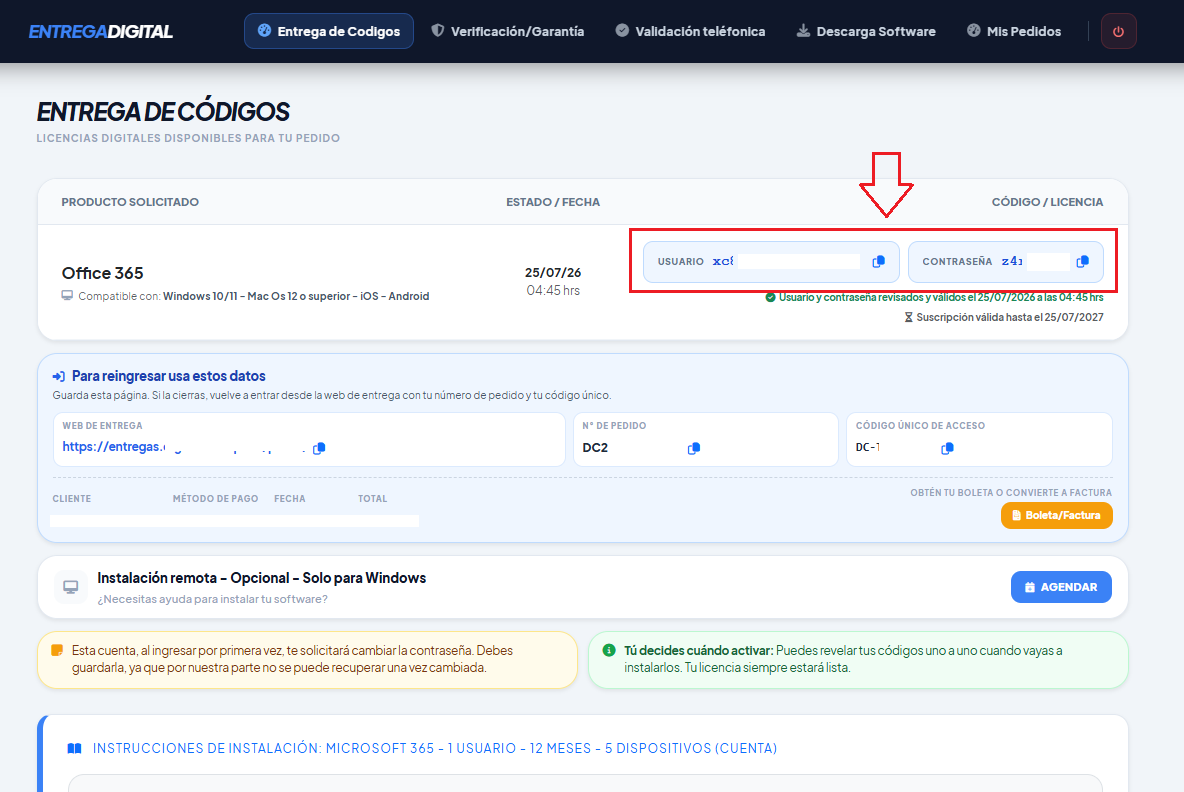Click the green check validation icon
1184x792 pixels.
point(770,297)
